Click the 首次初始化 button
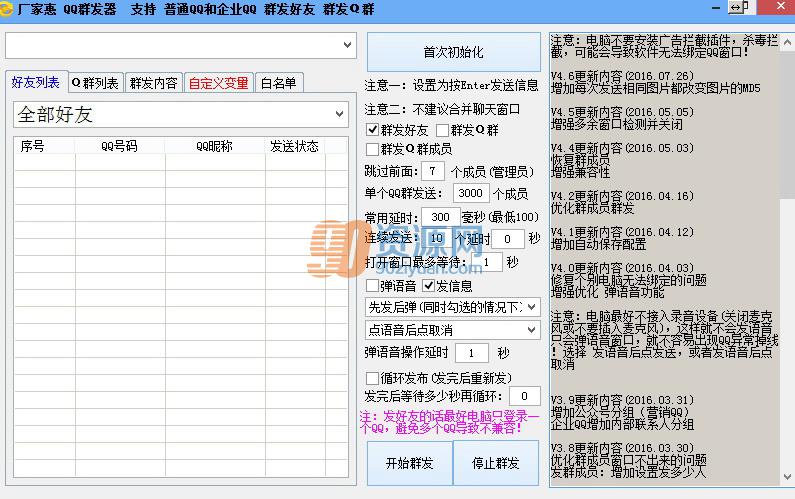The width and height of the screenshot is (795, 499). click(x=454, y=52)
